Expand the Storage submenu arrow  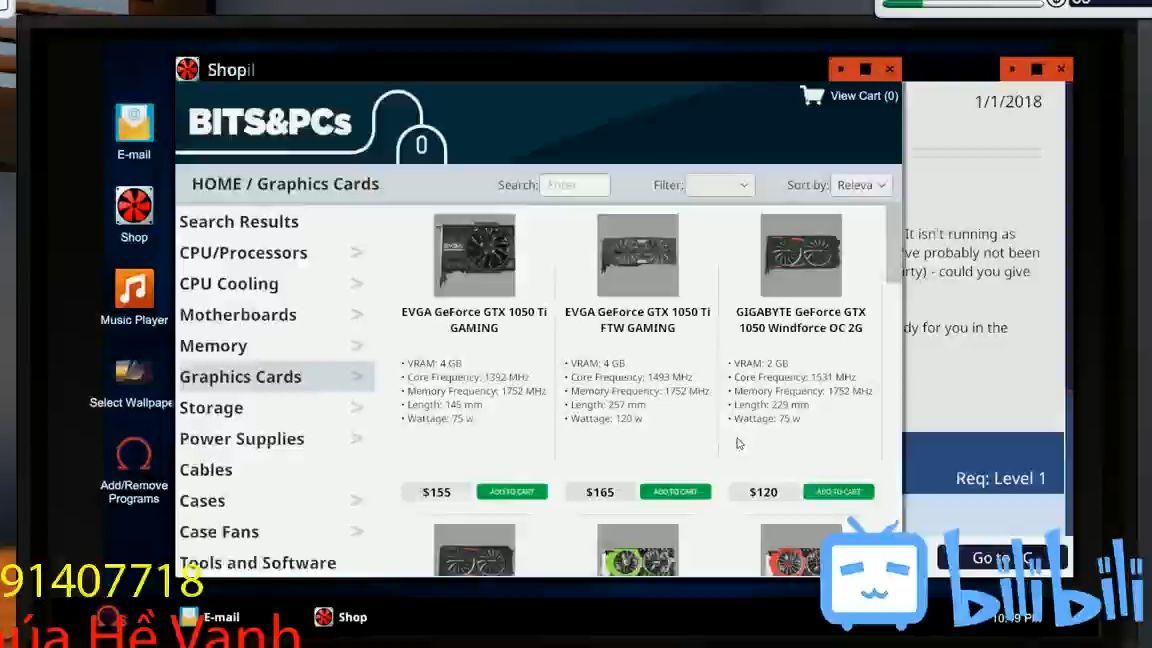pos(357,408)
